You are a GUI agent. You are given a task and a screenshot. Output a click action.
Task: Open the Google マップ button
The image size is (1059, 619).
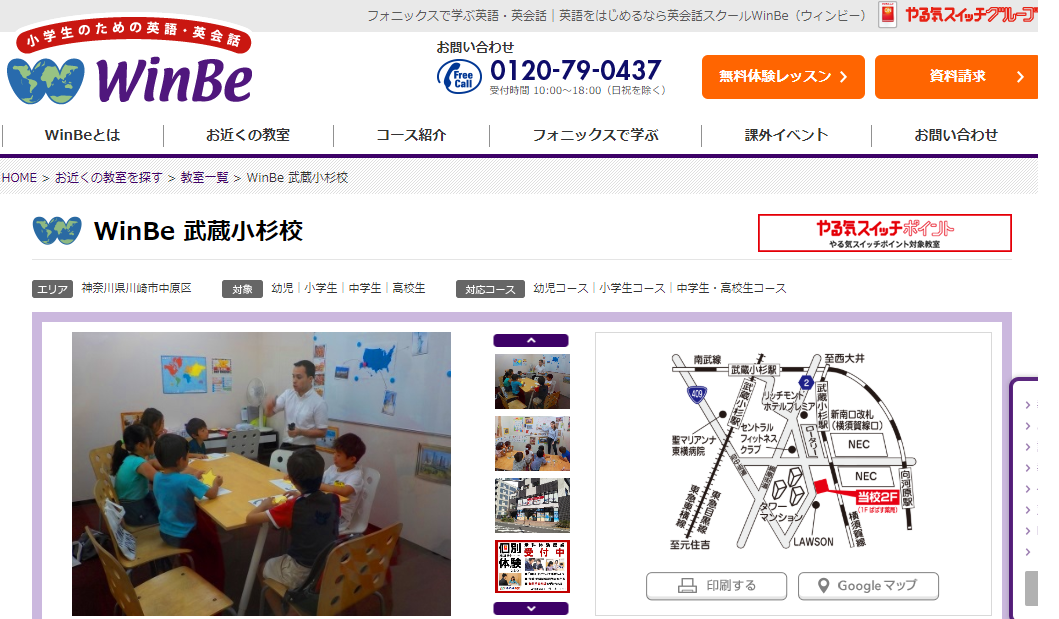pos(869,586)
